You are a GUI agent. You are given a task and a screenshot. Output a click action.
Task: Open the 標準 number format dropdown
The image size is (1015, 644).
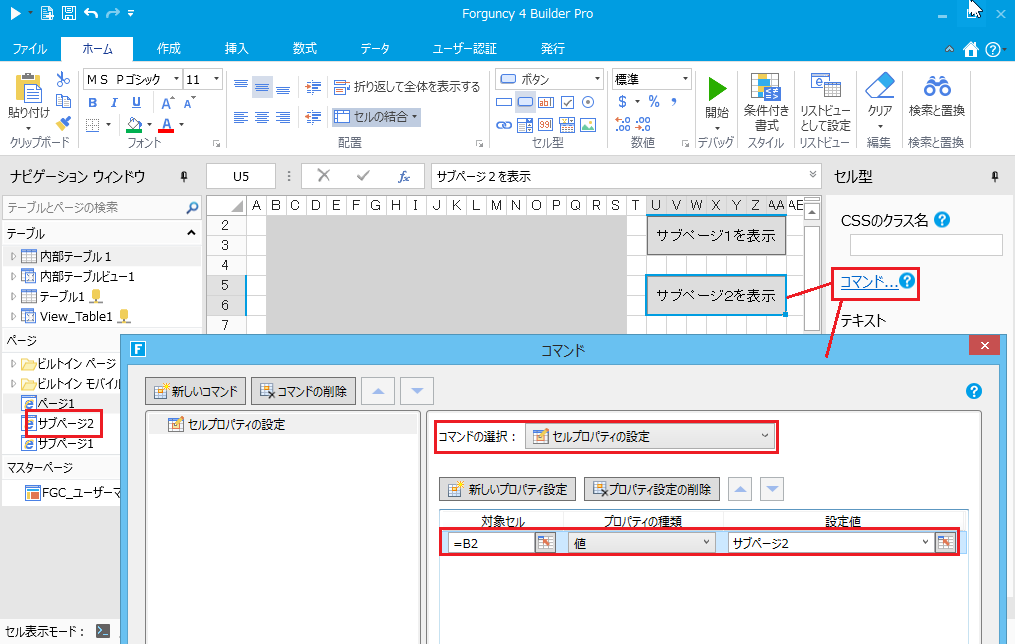tap(685, 79)
